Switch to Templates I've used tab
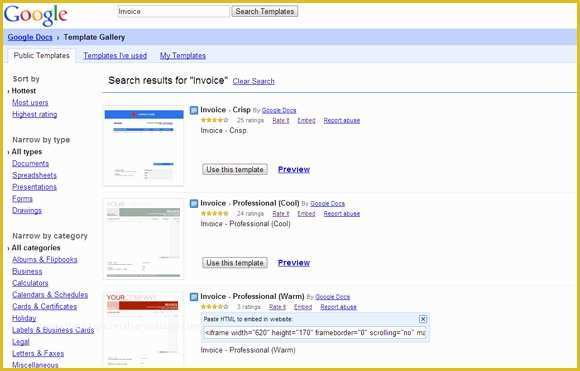580x371 pixels. 115,55
